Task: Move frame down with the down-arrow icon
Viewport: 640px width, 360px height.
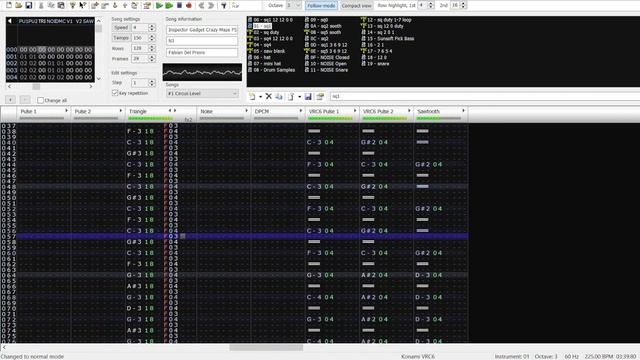Action: (115, 5)
